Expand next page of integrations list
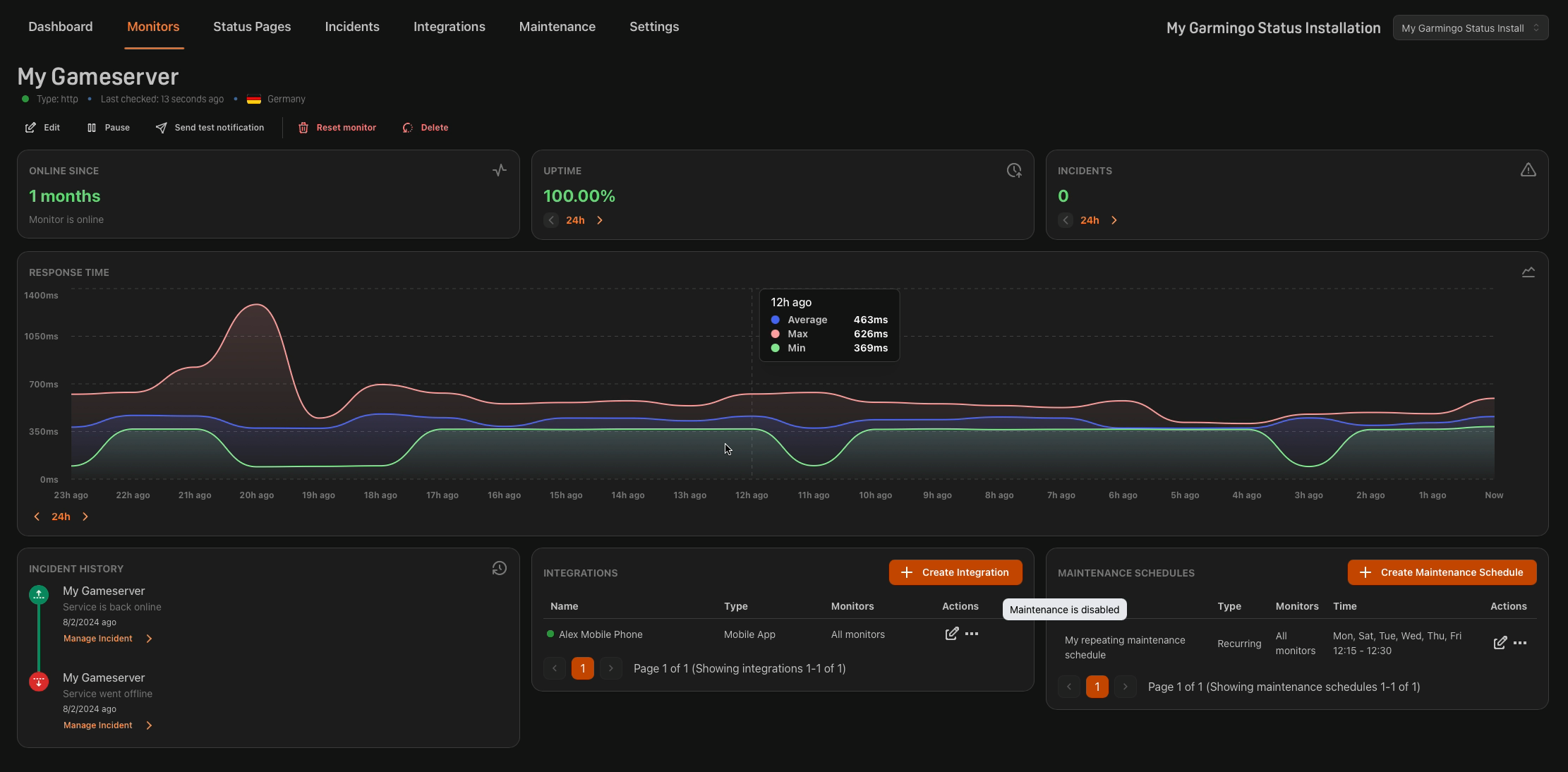The image size is (1568, 772). pyautogui.click(x=611, y=668)
